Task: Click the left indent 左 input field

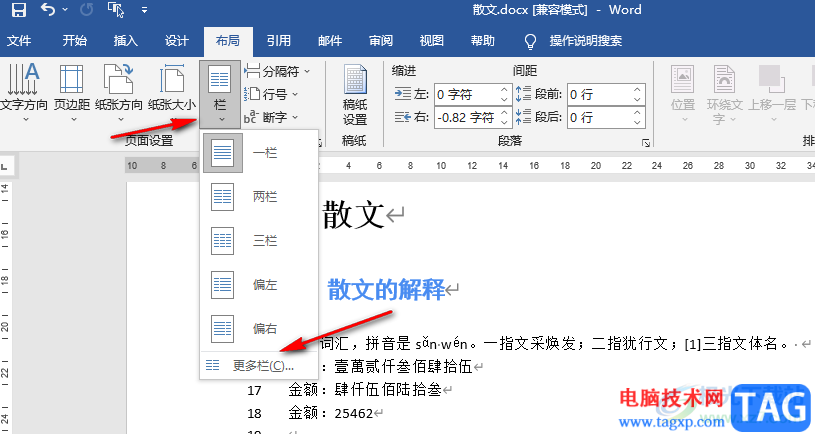Action: pos(467,95)
